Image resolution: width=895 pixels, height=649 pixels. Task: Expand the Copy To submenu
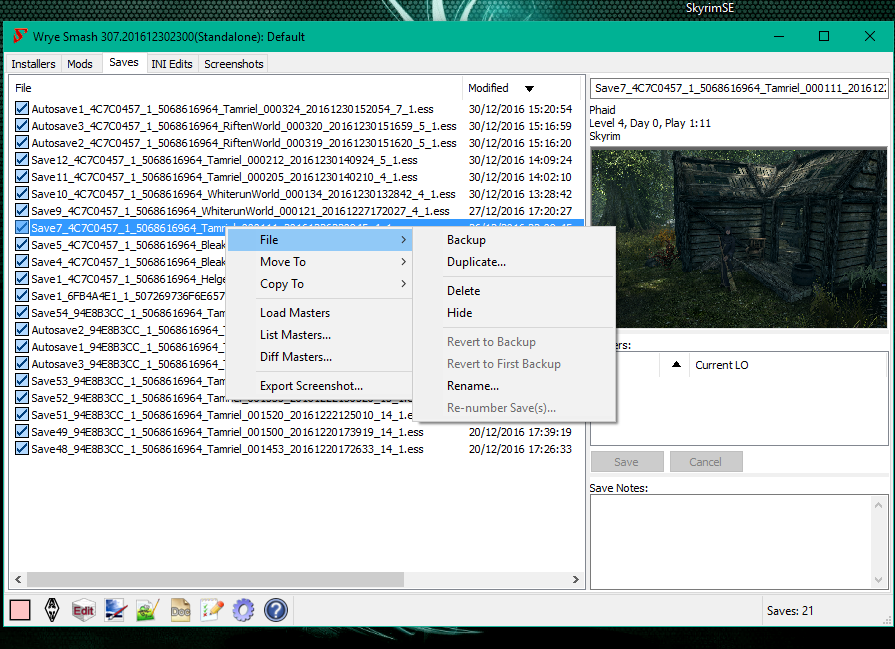click(x=282, y=284)
